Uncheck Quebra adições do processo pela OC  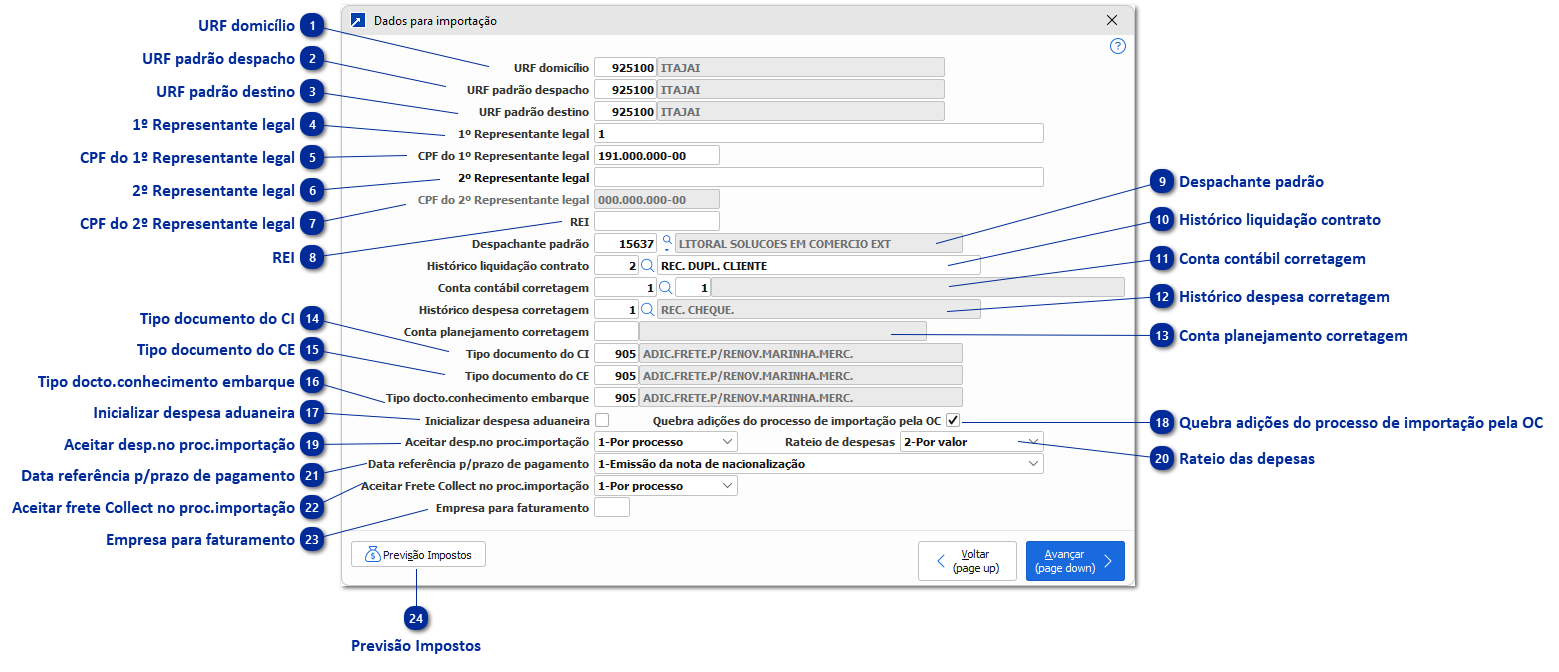952,420
